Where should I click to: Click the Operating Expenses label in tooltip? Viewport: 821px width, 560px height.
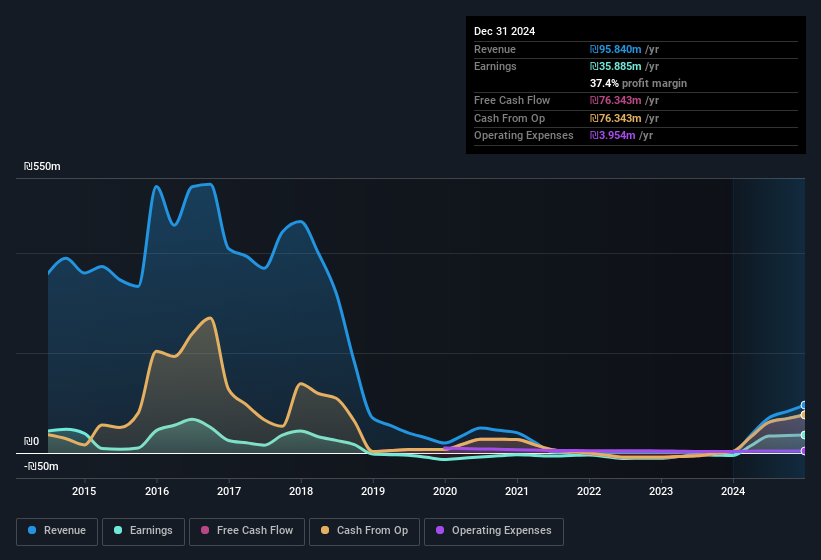[524, 135]
